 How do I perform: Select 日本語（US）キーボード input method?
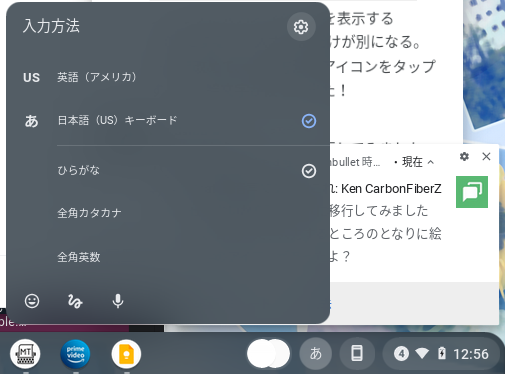[168, 121]
